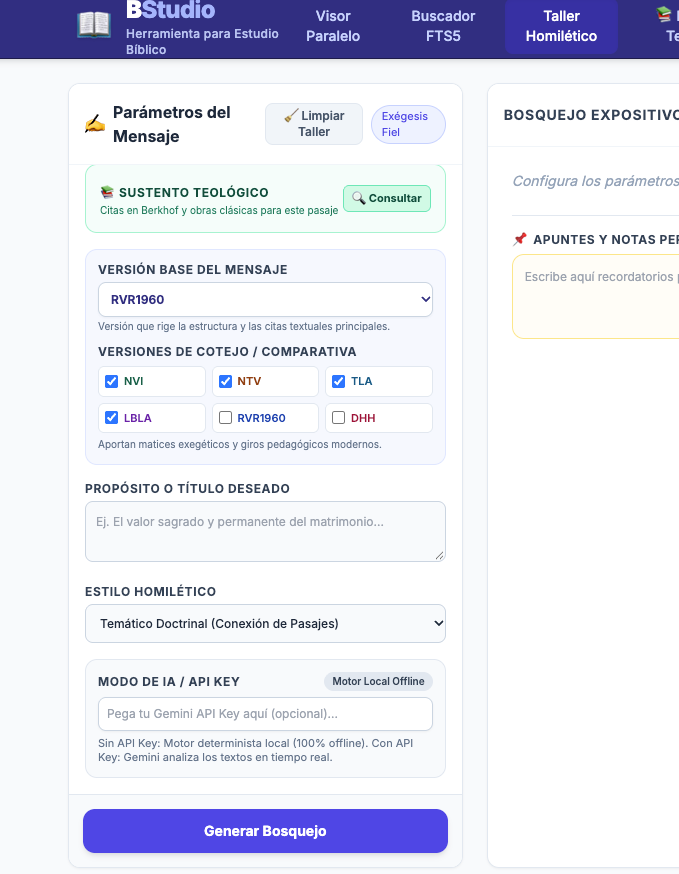Click the books icon in the top navigation

coord(663,14)
